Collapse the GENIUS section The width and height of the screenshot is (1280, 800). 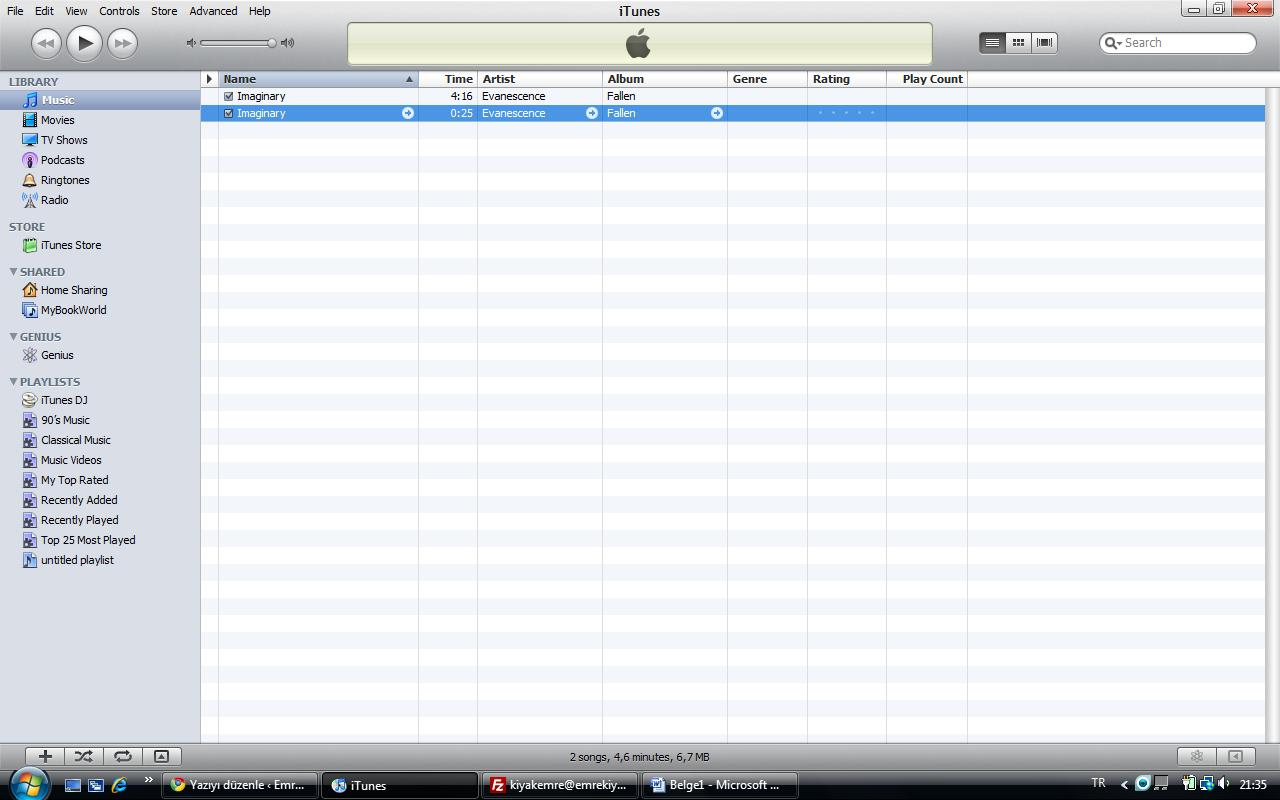click(13, 336)
